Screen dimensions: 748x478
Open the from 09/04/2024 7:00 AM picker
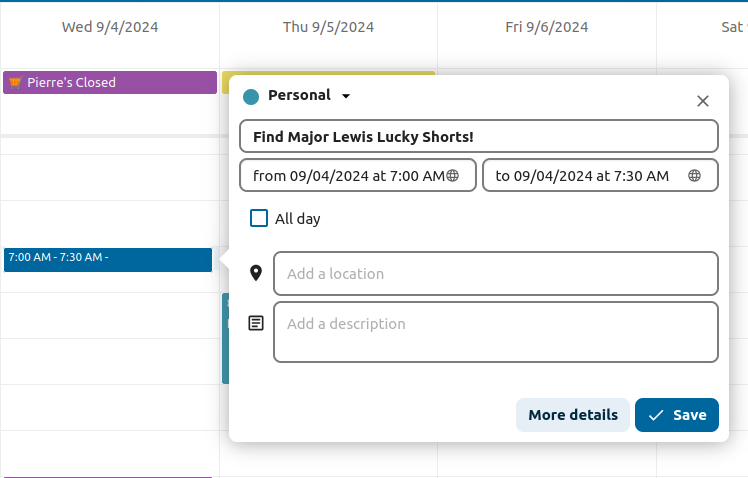click(348, 175)
